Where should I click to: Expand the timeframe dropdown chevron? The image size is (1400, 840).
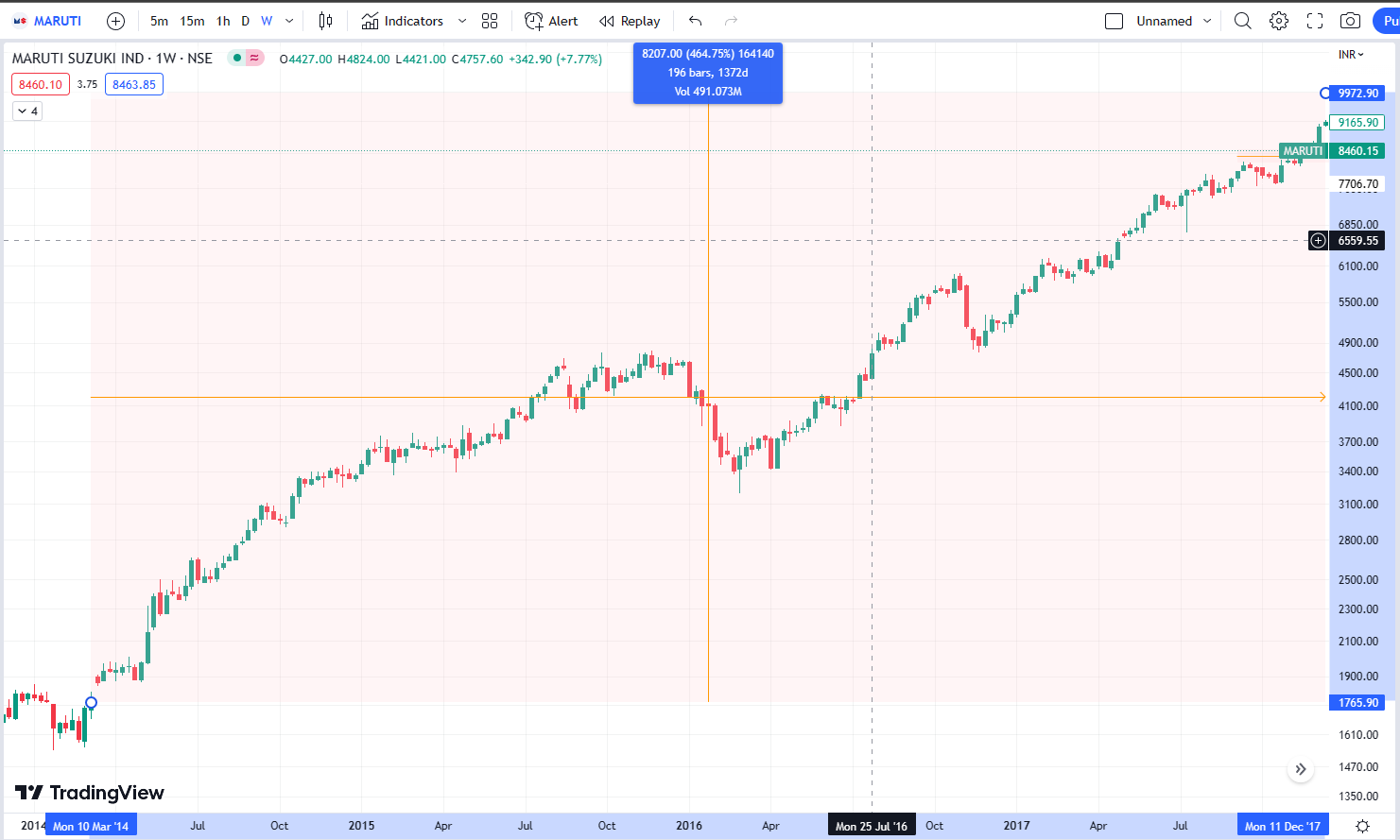coord(289,21)
